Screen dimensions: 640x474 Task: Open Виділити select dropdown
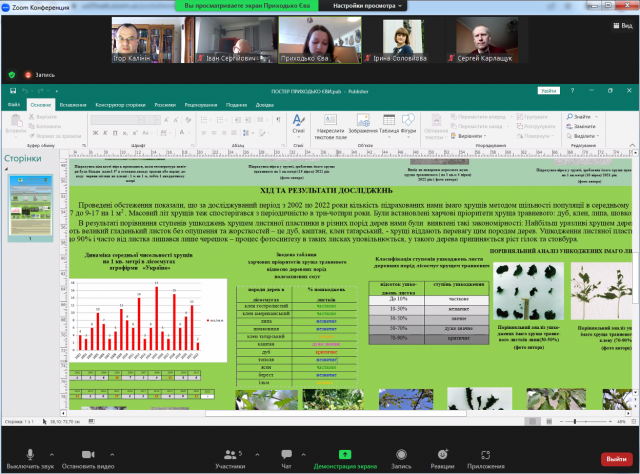[x=583, y=136]
